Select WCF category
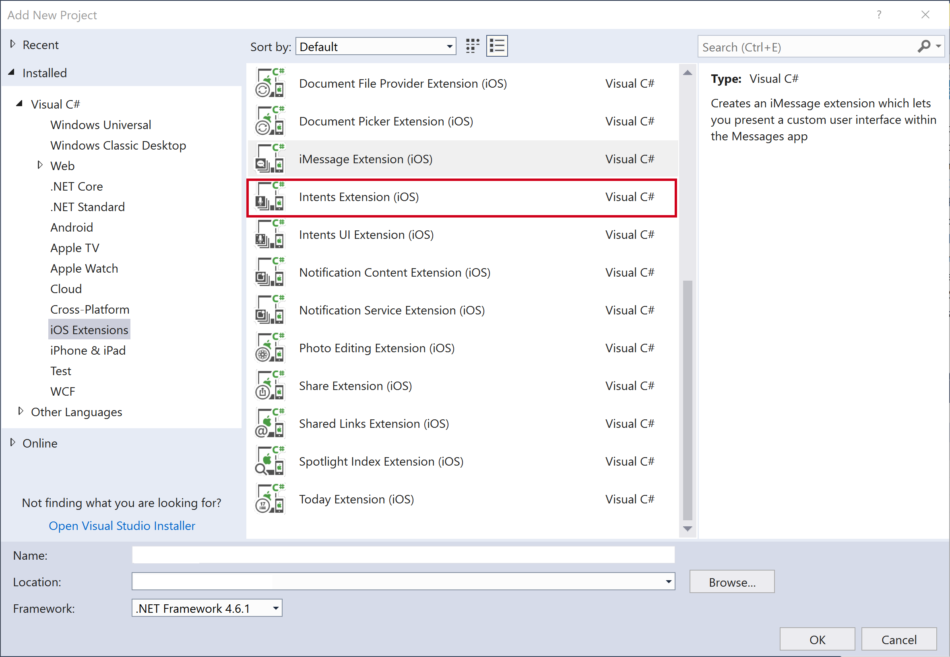The height and width of the screenshot is (657, 950). pos(62,392)
